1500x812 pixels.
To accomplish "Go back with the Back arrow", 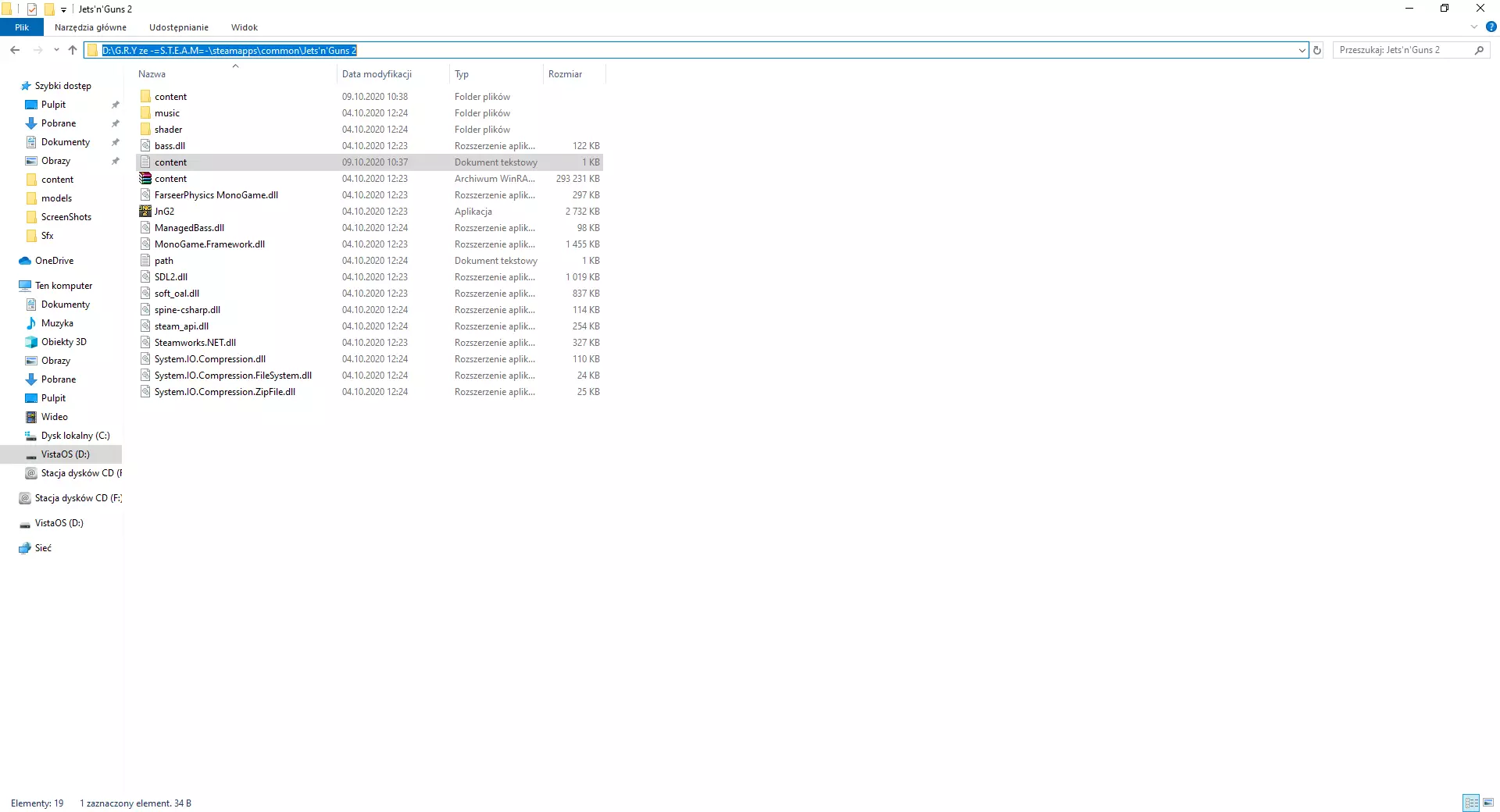I will 15,50.
